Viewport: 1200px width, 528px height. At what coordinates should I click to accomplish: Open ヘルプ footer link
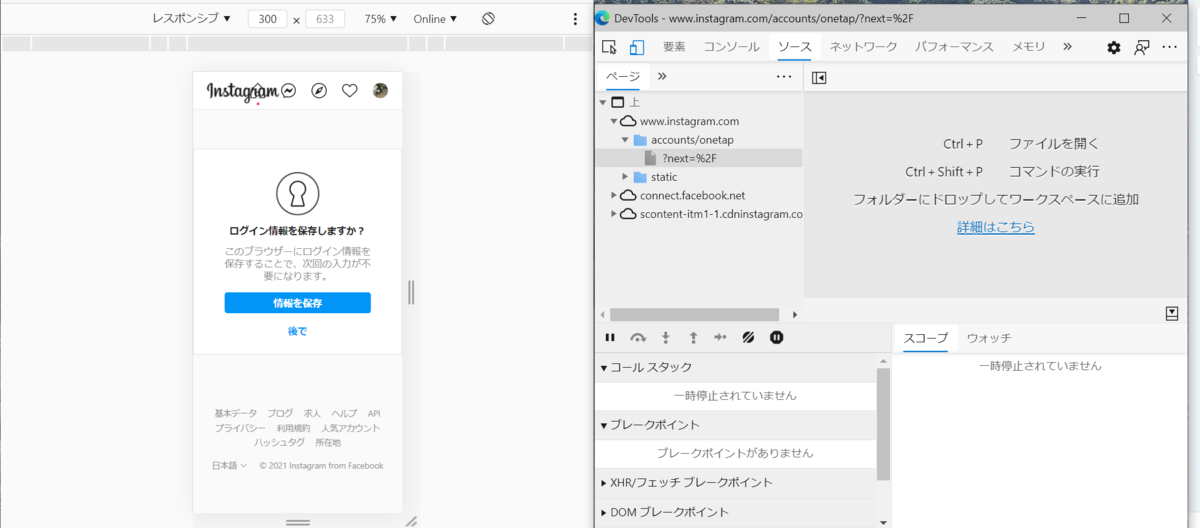(344, 413)
